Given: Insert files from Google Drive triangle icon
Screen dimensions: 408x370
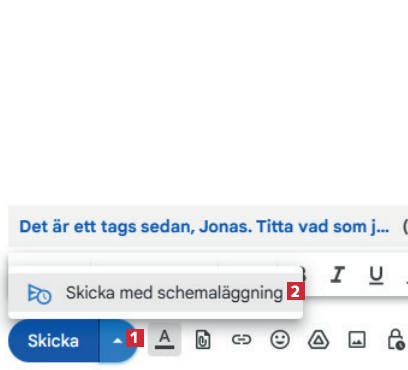Looking at the screenshot, I should point(318,340).
